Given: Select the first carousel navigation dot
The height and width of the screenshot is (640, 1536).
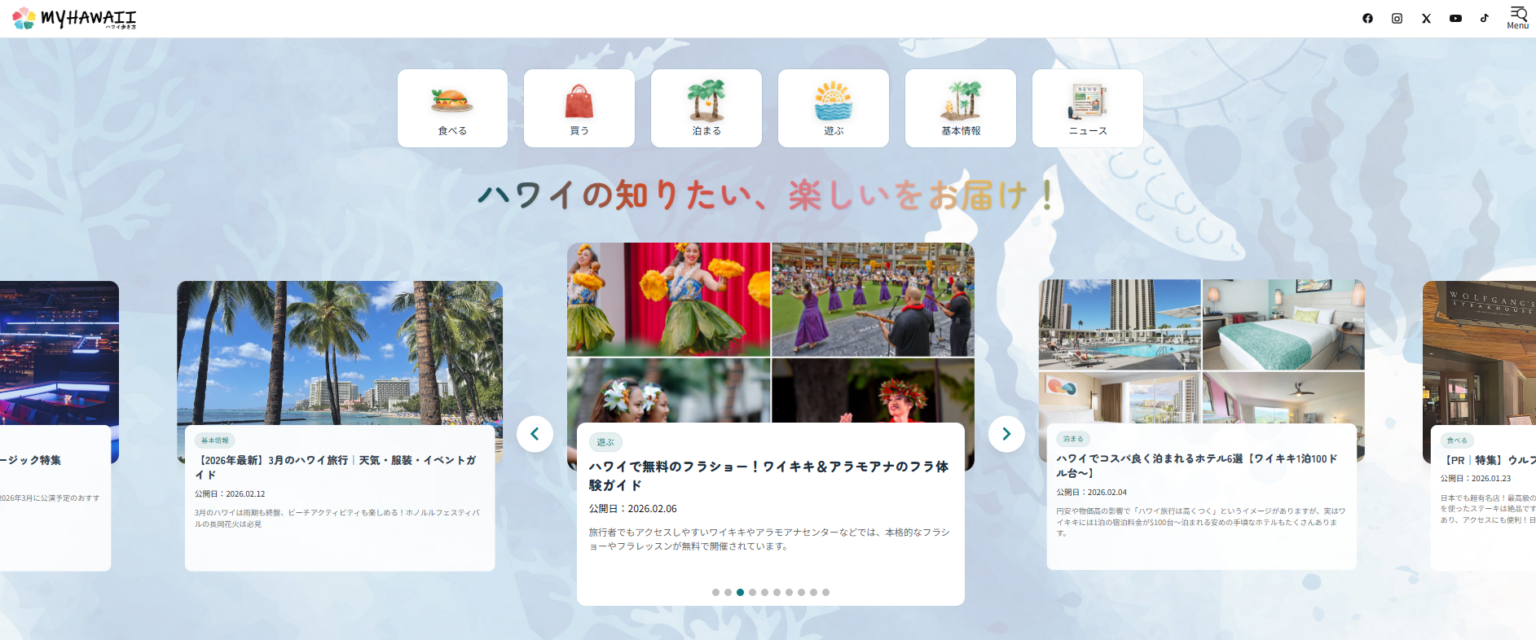Looking at the screenshot, I should pyautogui.click(x=715, y=592).
